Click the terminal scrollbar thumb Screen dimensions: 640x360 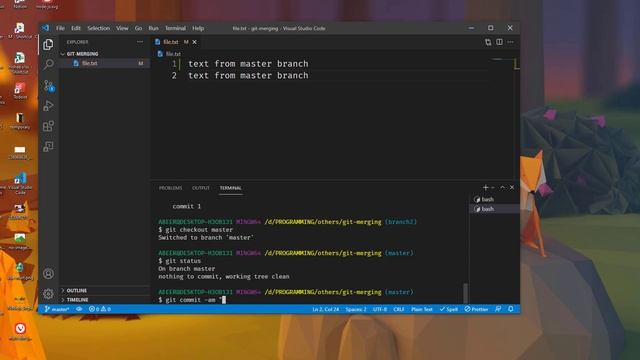pyautogui.click(x=466, y=293)
